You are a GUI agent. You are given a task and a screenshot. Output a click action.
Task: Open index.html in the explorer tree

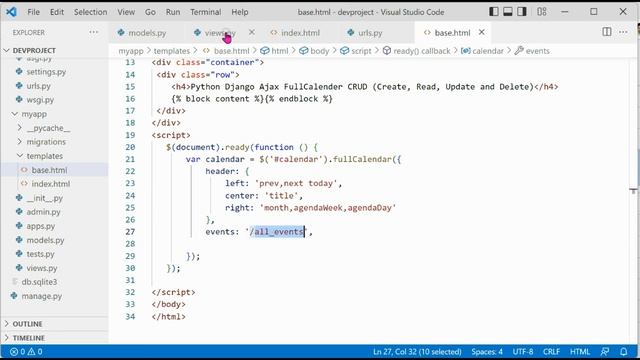pos(51,184)
